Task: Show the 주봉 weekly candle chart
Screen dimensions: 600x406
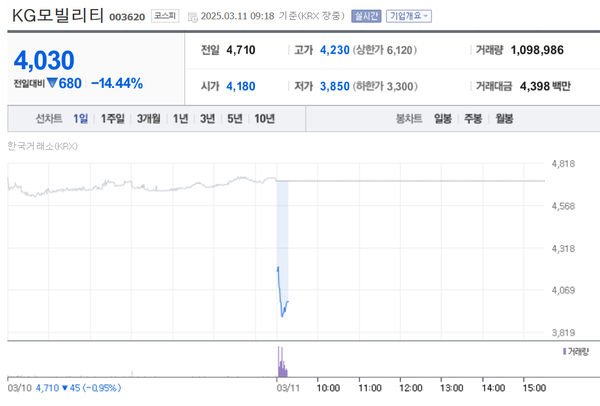Action: [473, 119]
